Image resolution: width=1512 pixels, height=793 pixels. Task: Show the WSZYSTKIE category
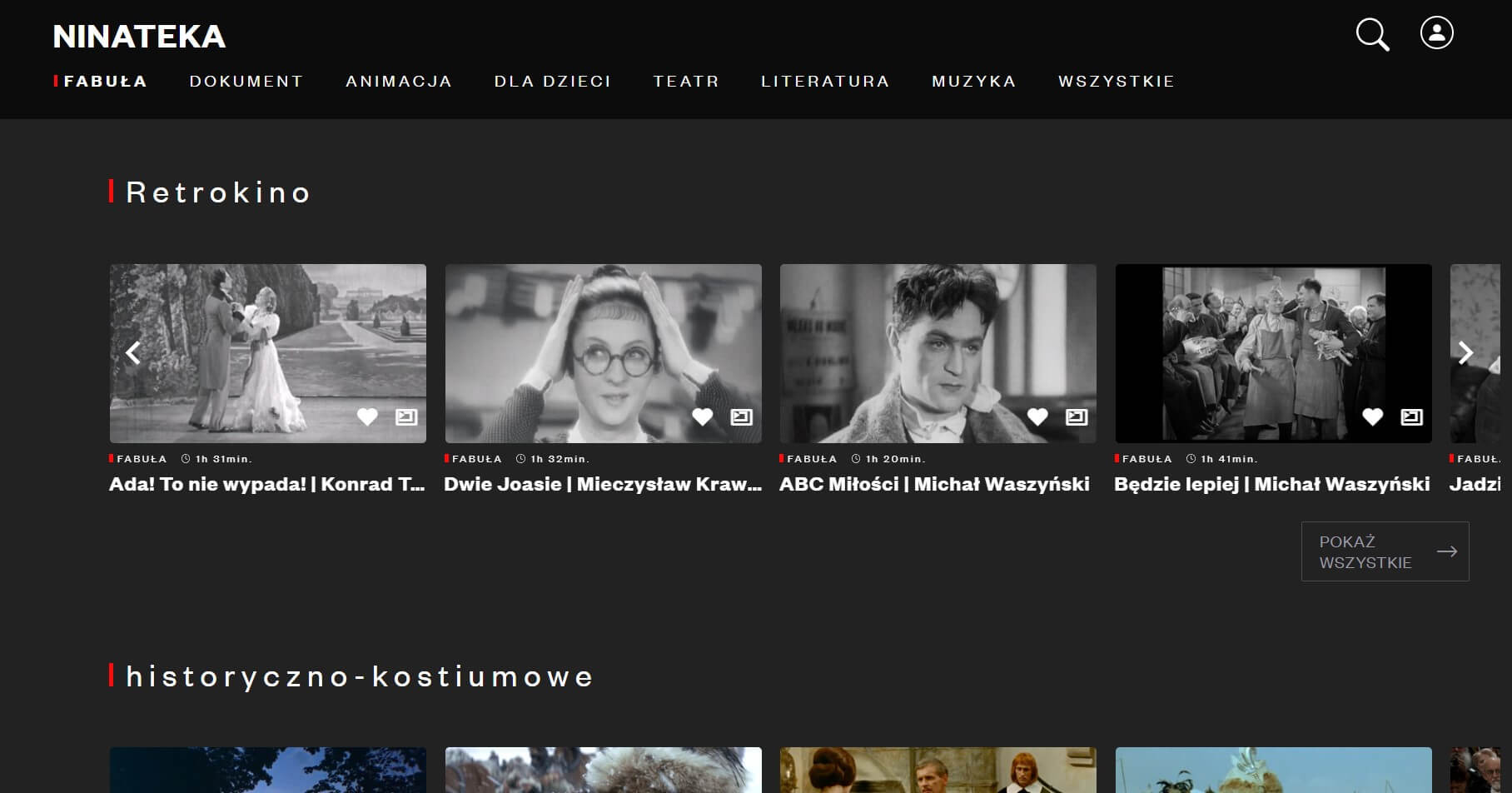coord(1117,82)
